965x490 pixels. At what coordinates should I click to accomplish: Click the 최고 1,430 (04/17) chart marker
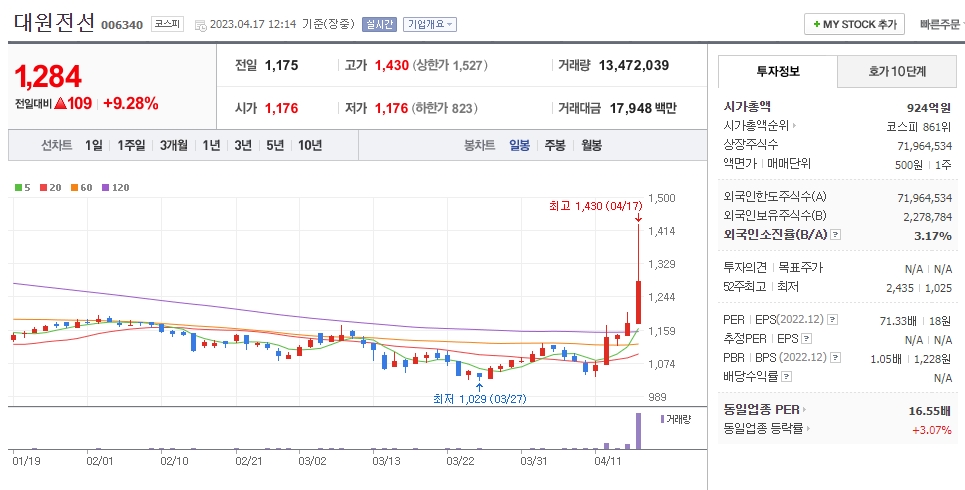596,206
